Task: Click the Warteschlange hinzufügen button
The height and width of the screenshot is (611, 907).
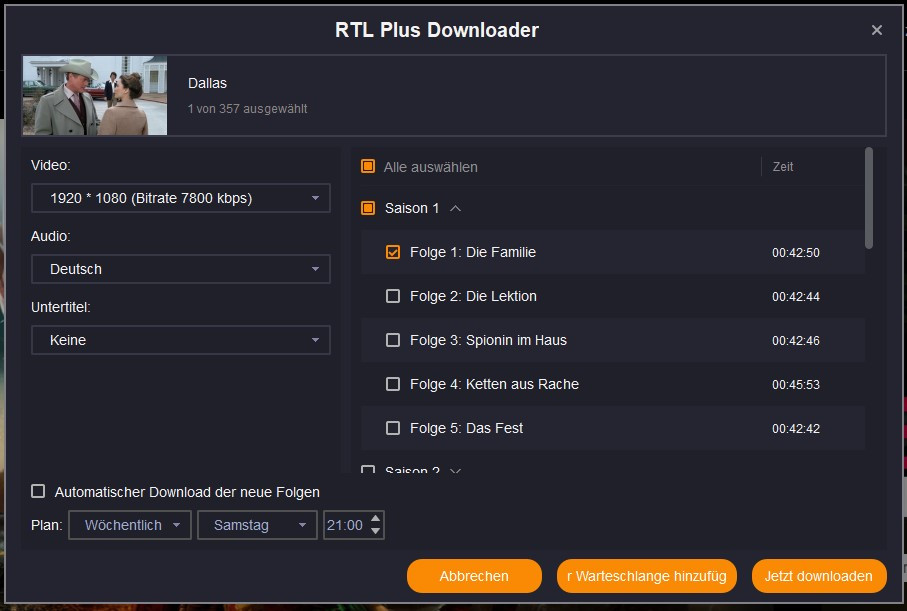Action: (x=647, y=576)
